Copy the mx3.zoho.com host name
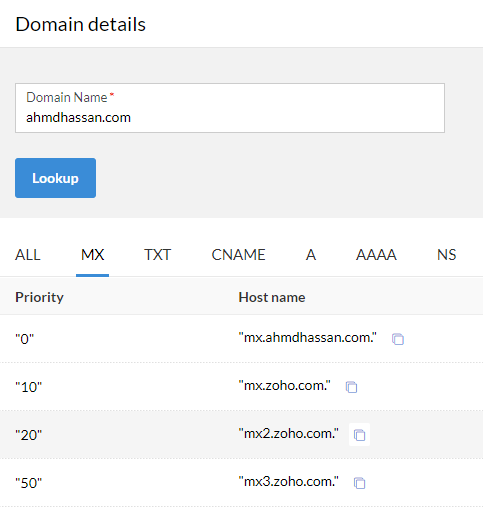The height and width of the screenshot is (514, 483). point(359,483)
